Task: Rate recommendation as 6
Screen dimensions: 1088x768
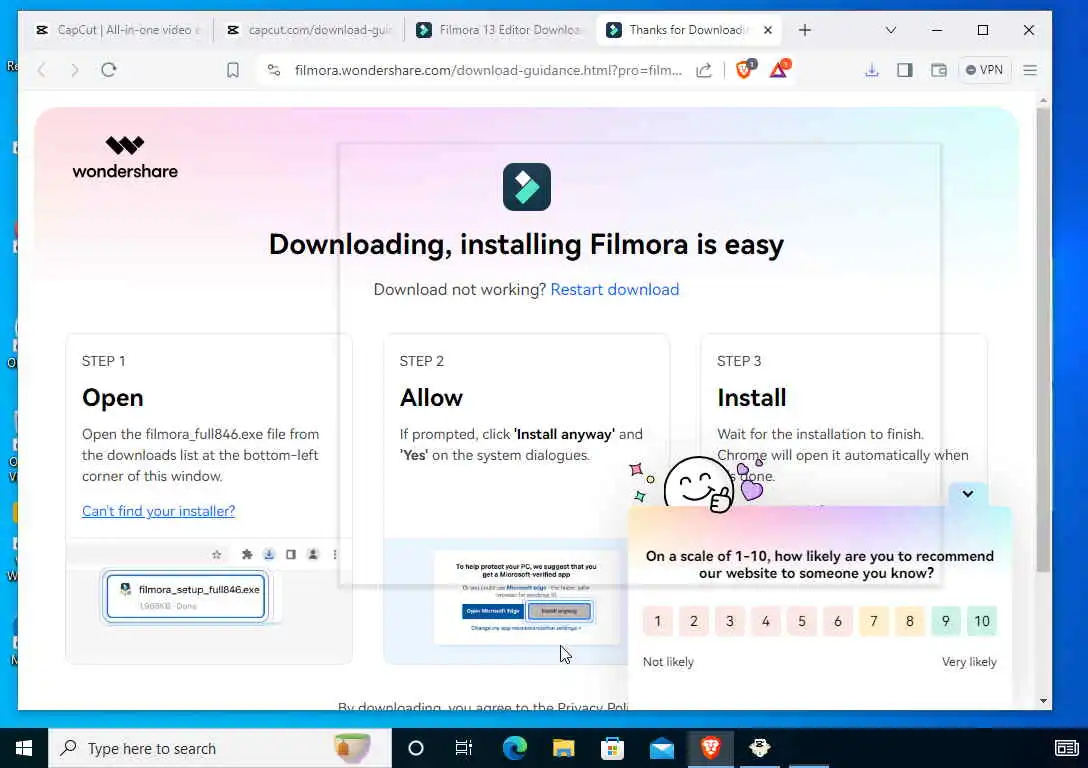Action: point(838,621)
